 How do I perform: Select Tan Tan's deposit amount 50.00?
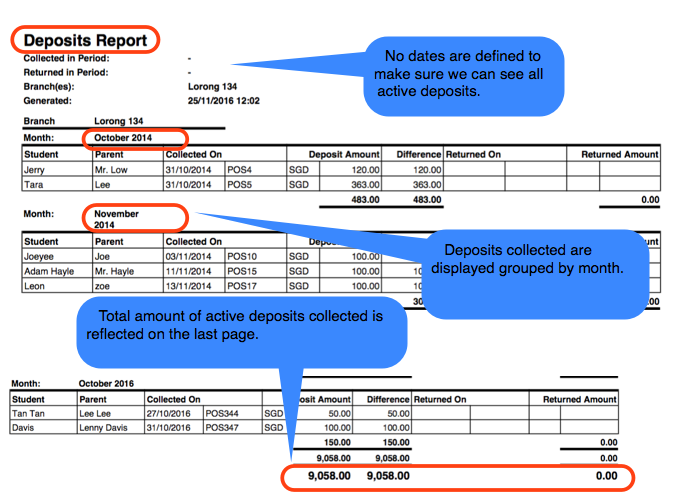click(x=340, y=413)
